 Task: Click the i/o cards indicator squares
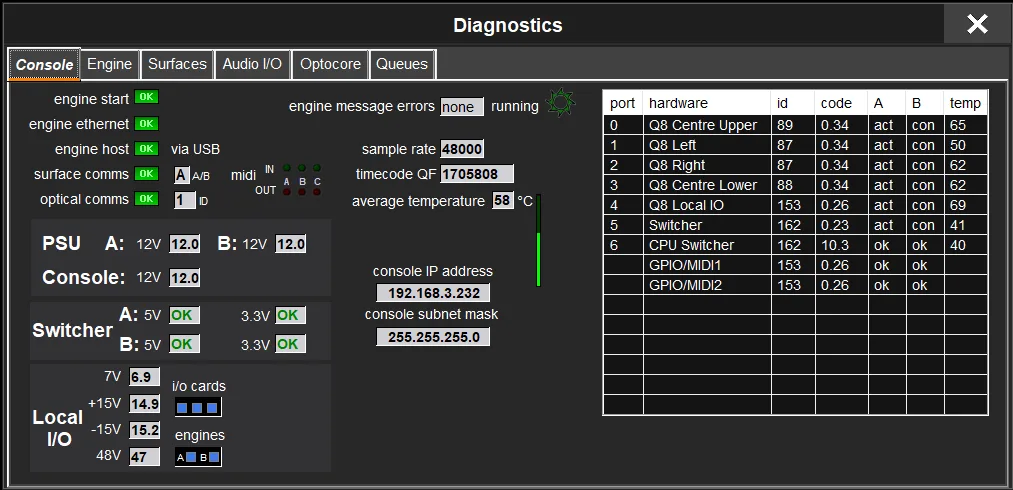(x=198, y=407)
